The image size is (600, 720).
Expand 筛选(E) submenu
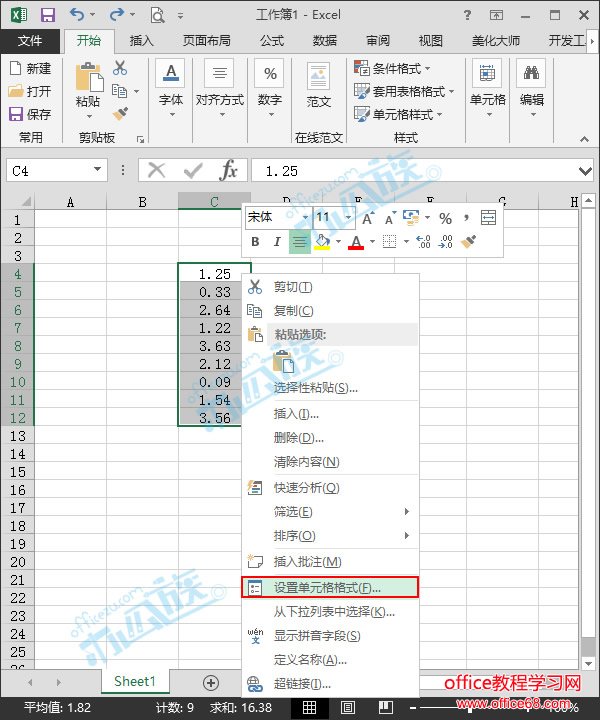(331, 512)
